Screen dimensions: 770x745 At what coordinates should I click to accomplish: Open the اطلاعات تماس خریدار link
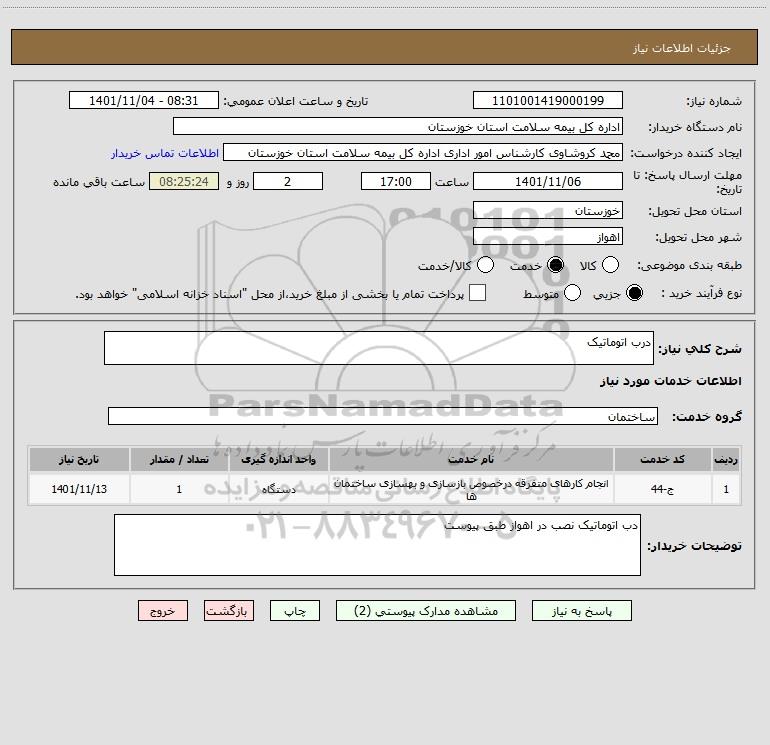pos(165,153)
